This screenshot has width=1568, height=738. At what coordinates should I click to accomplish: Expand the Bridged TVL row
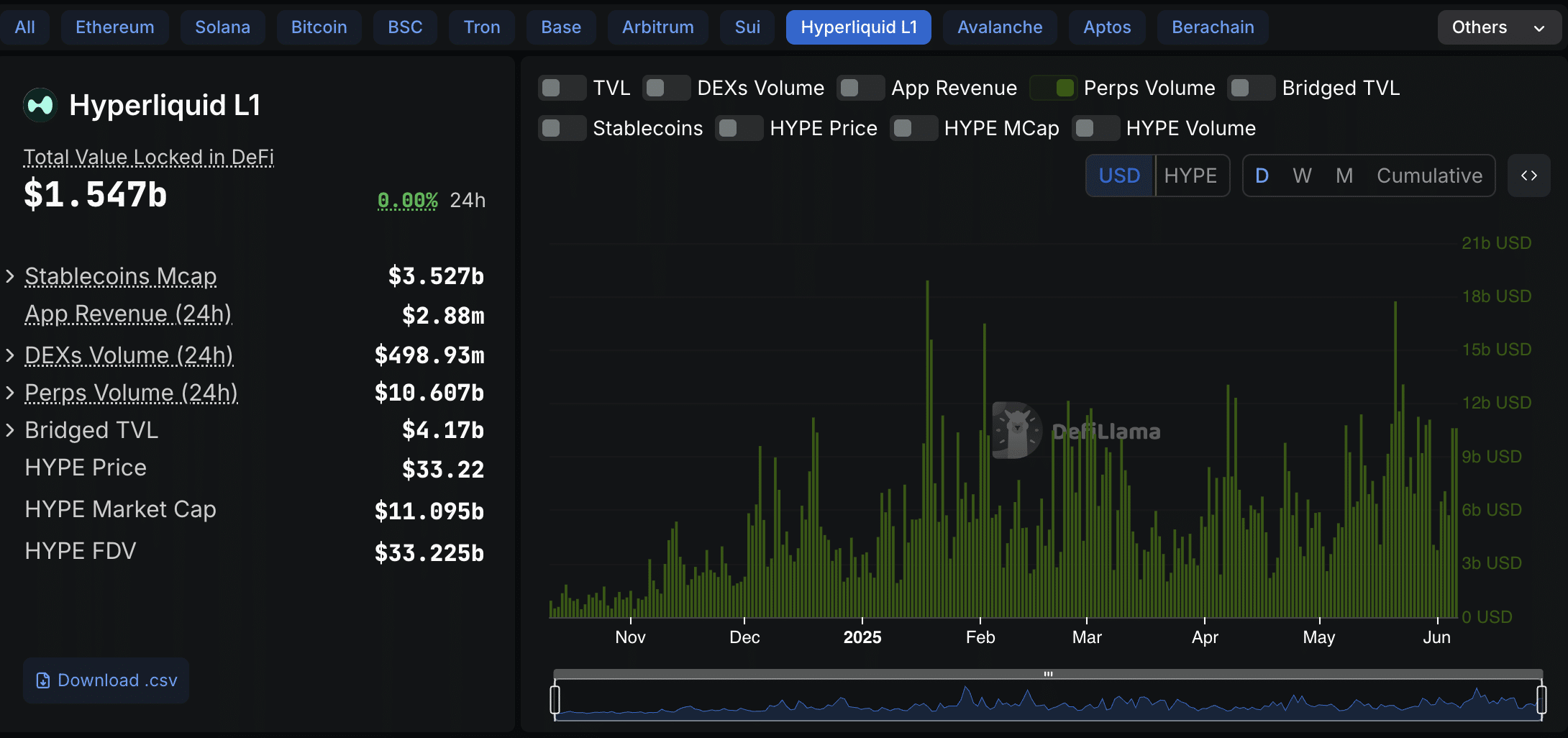pyautogui.click(x=10, y=430)
